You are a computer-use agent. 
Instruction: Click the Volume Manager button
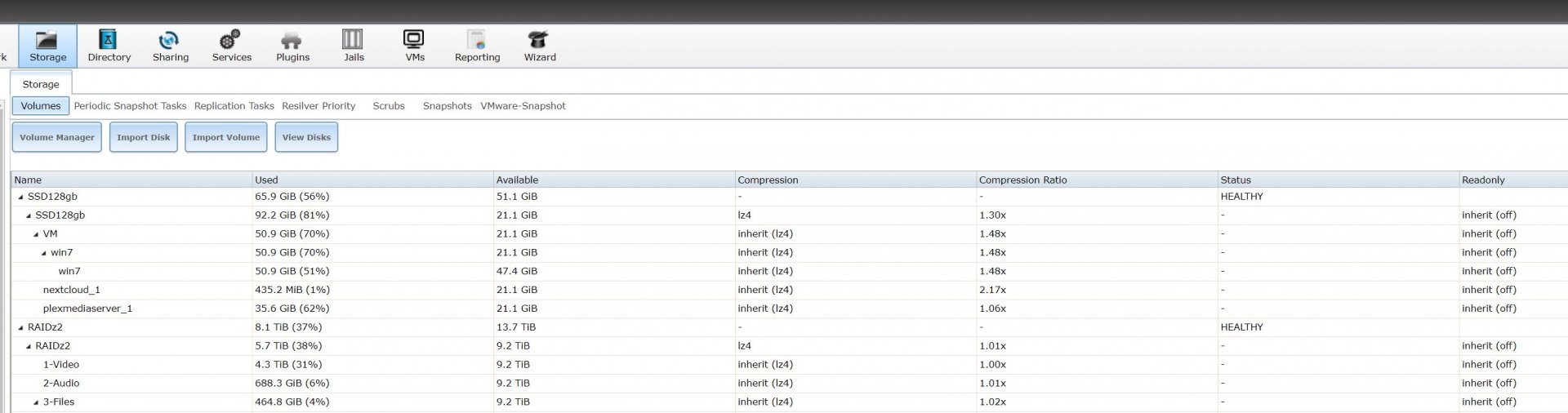[x=57, y=137]
